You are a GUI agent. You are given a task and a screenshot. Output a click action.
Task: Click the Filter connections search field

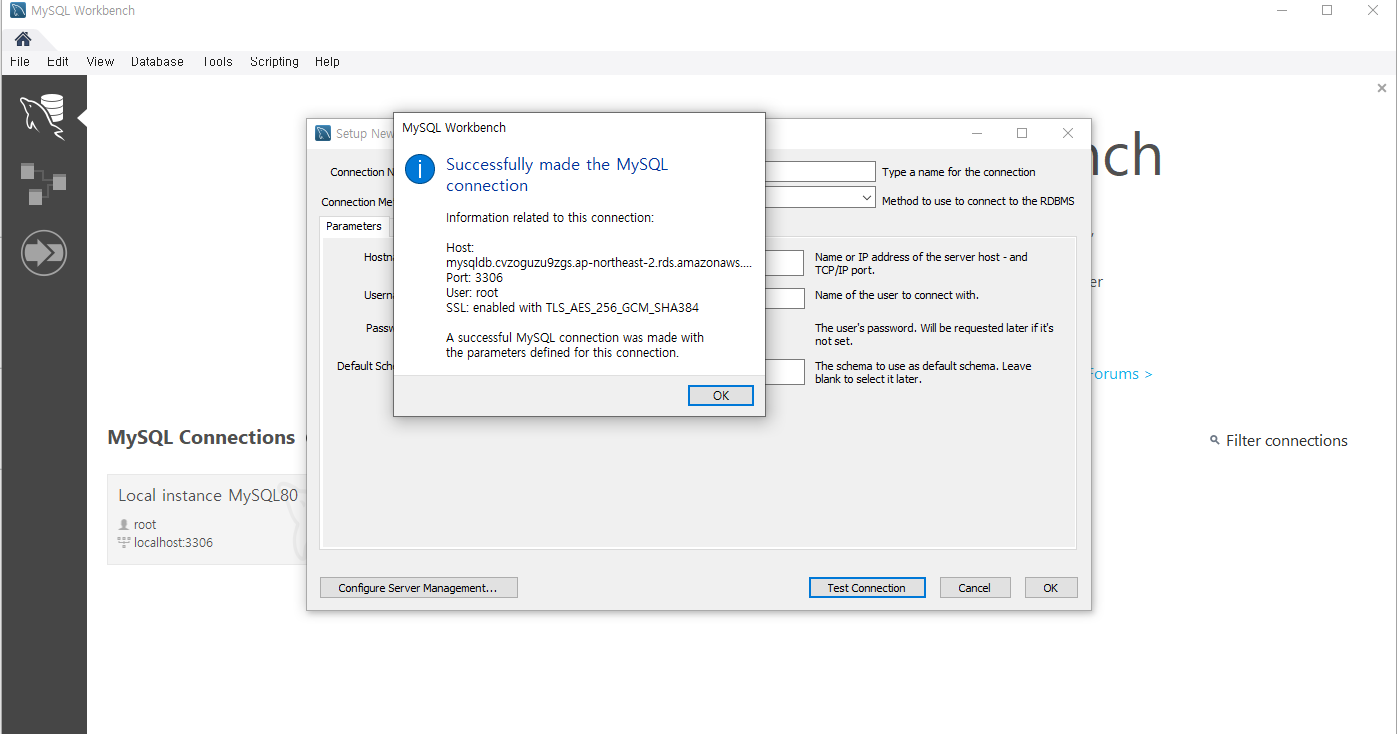(1286, 441)
